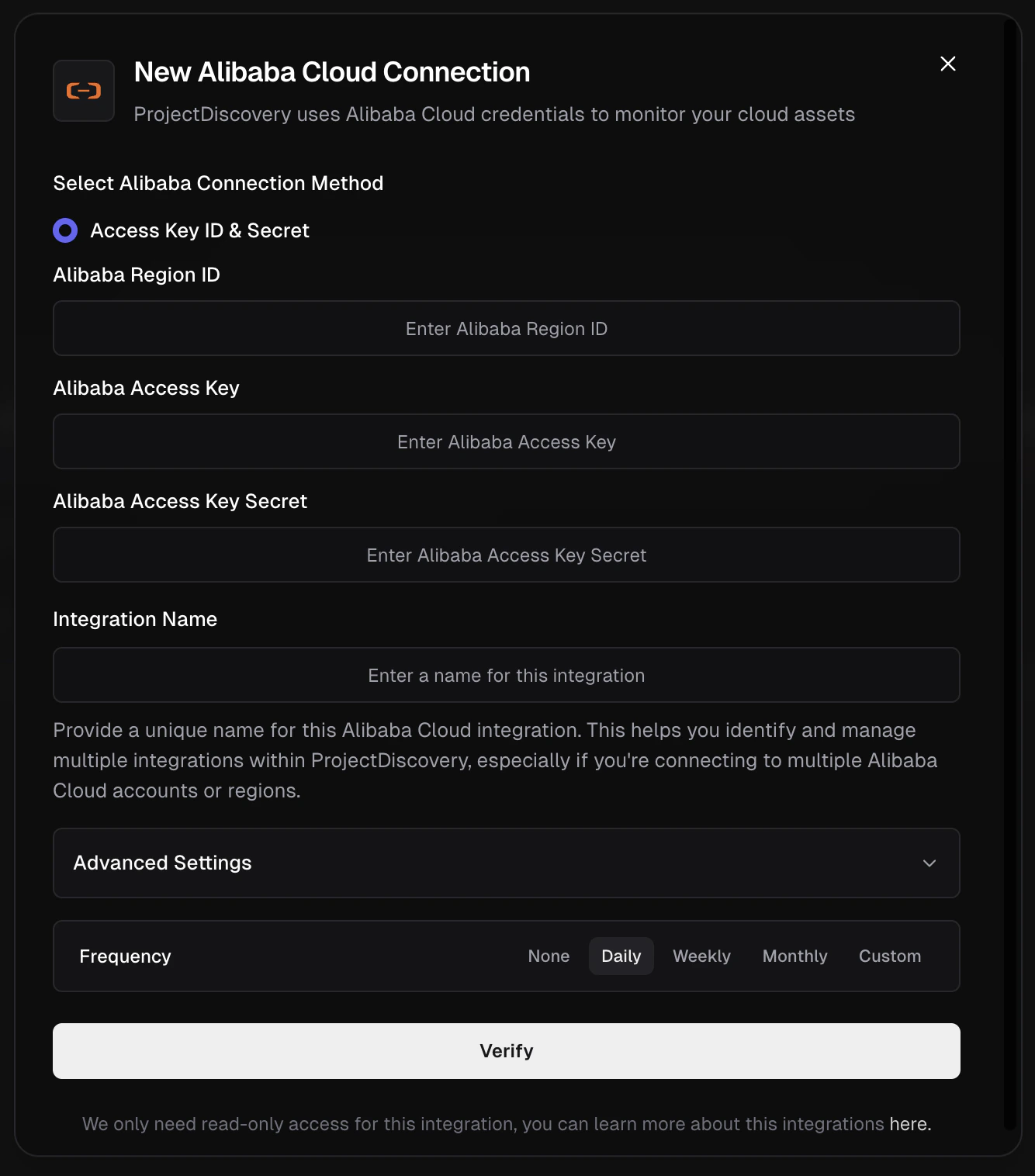Click the Alibaba Cloud connection icon
The width and height of the screenshot is (1035, 1176).
(83, 90)
